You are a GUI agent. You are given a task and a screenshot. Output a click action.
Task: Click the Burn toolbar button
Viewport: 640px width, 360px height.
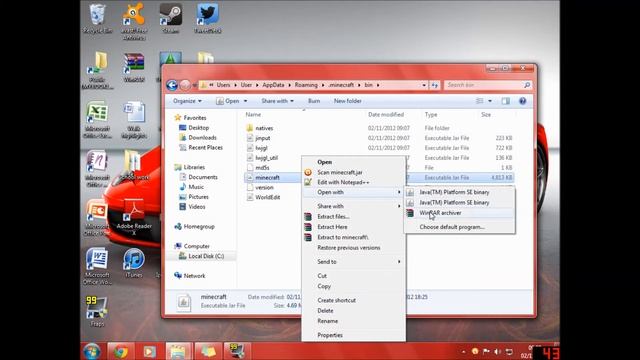[314, 101]
